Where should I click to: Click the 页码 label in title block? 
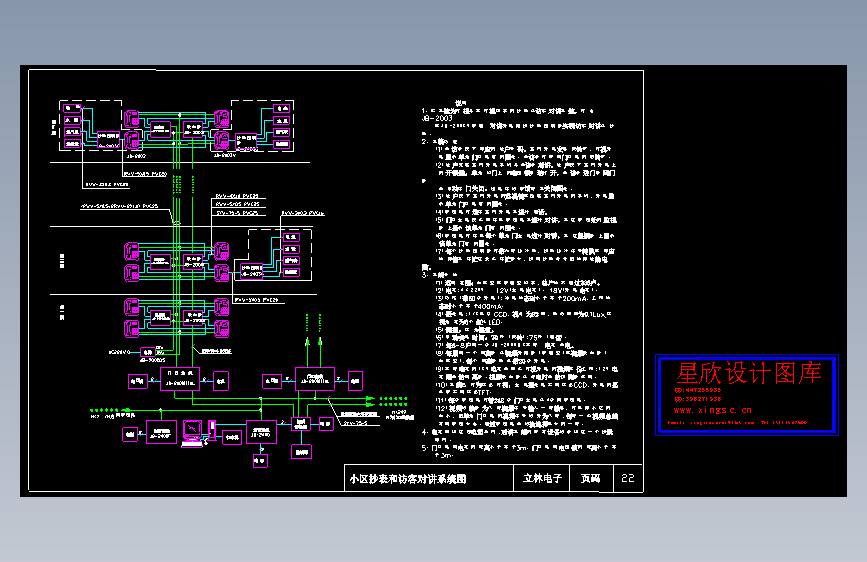click(591, 478)
